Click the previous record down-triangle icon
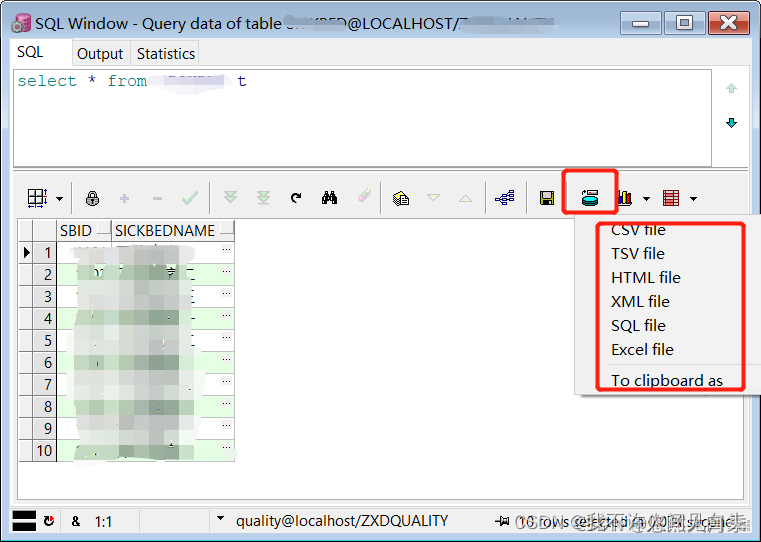 click(433, 197)
